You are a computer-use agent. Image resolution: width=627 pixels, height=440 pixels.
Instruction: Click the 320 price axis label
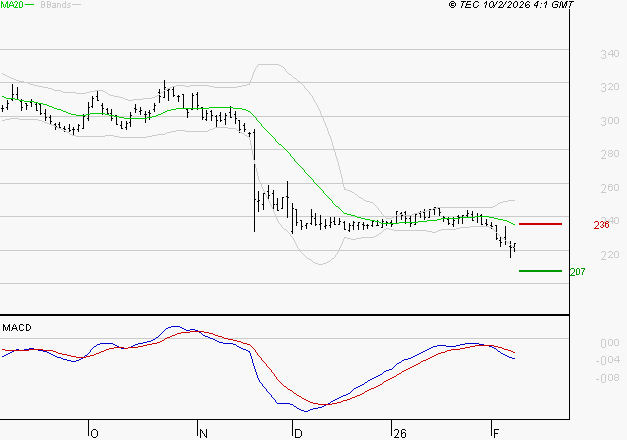point(610,87)
